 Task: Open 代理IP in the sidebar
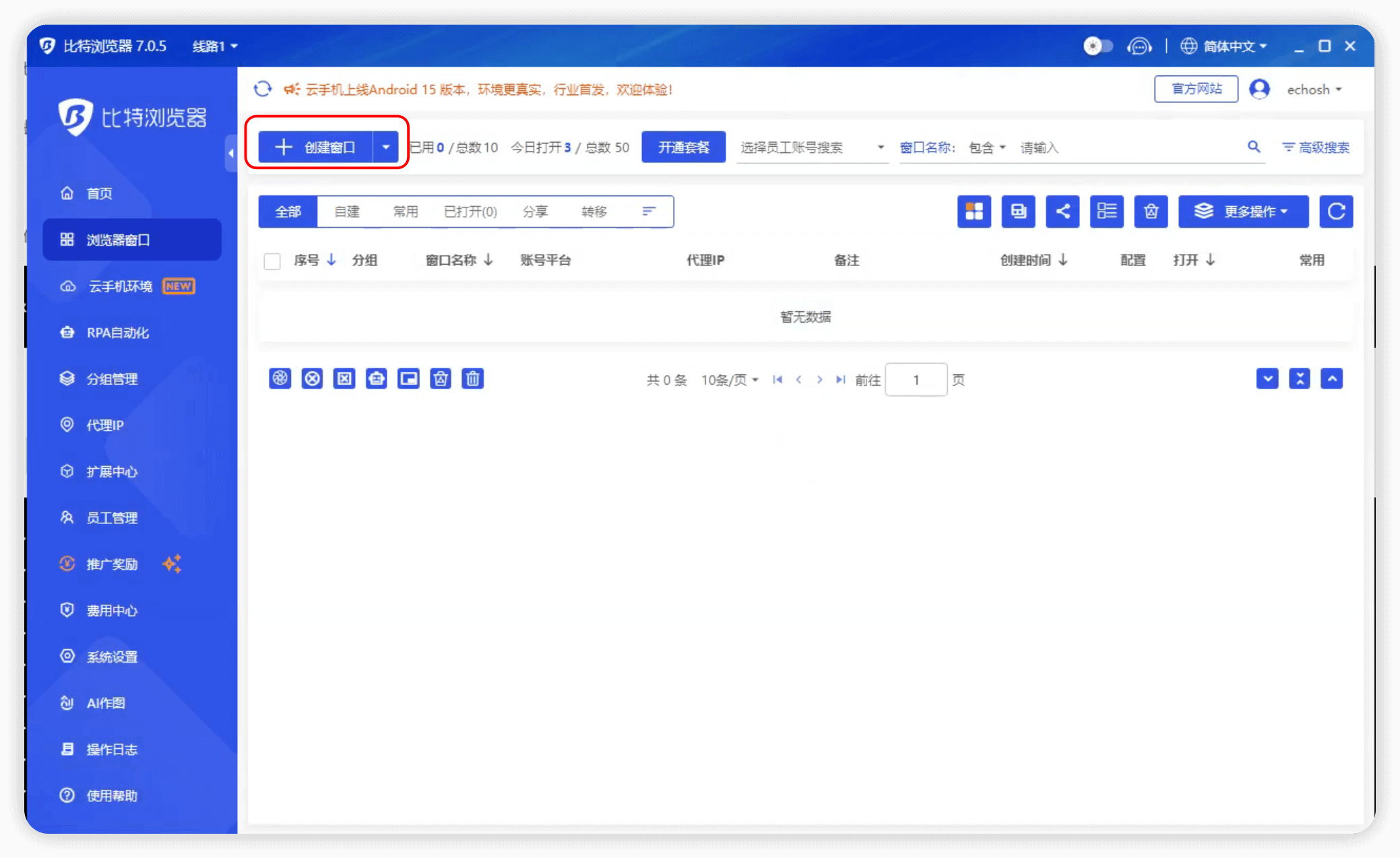pyautogui.click(x=105, y=425)
